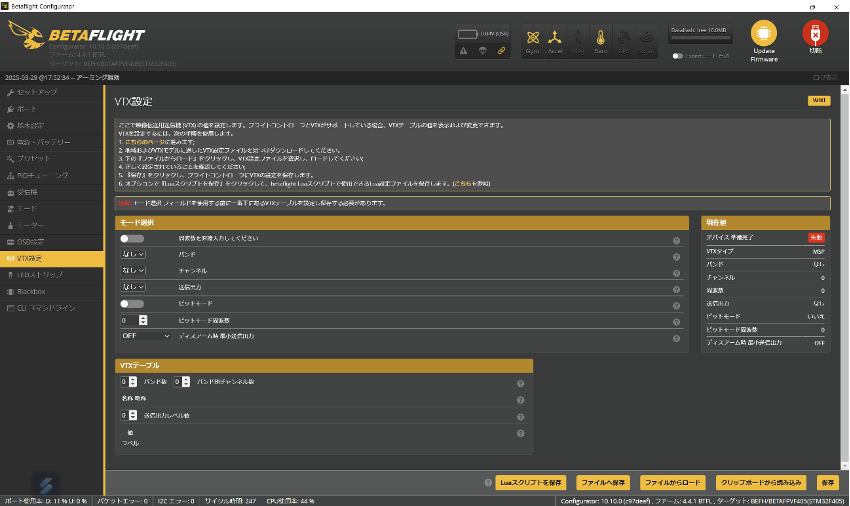Click help icon beside Lua script save button

click(x=488, y=483)
